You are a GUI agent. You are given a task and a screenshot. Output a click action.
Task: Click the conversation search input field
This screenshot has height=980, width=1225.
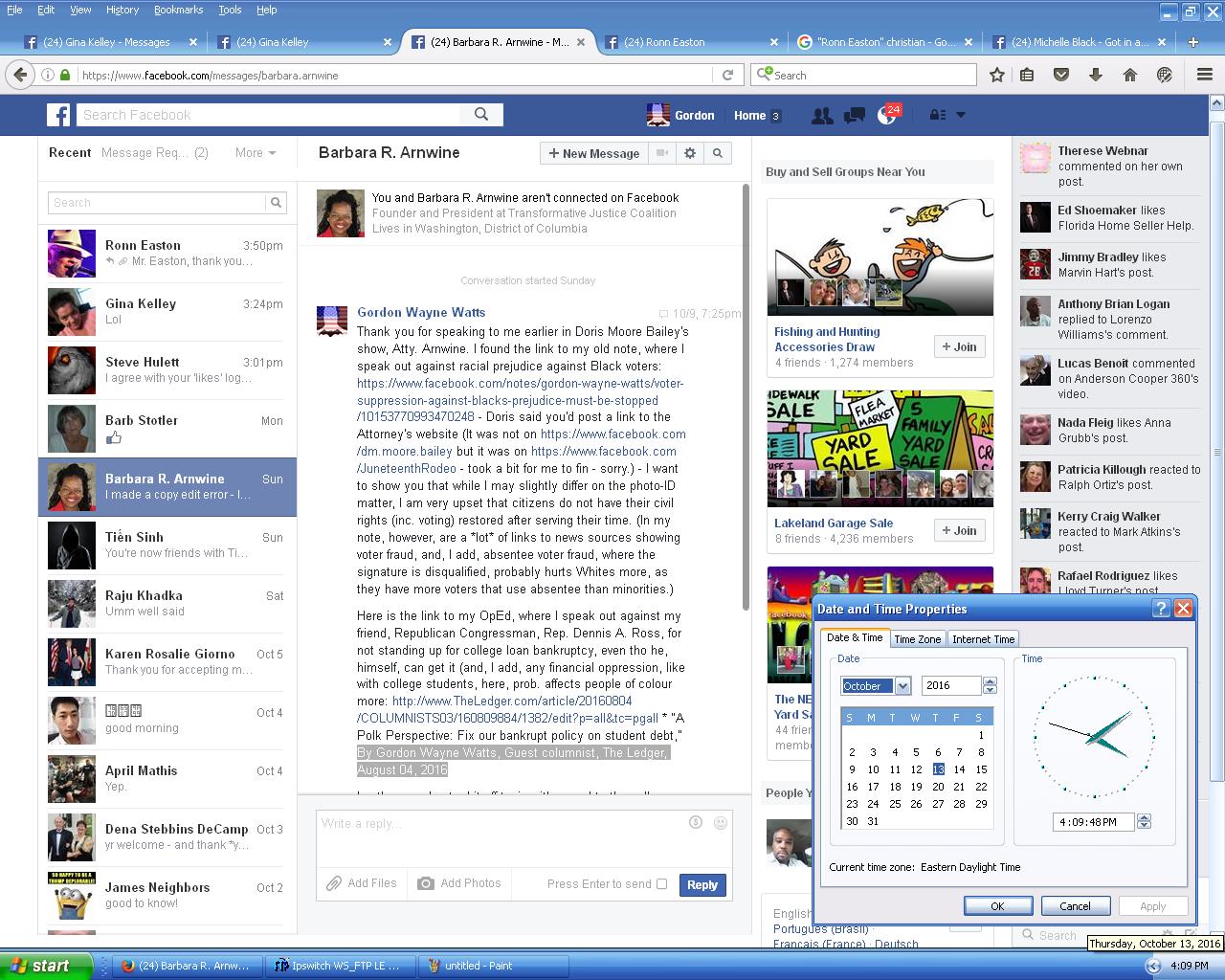[157, 203]
